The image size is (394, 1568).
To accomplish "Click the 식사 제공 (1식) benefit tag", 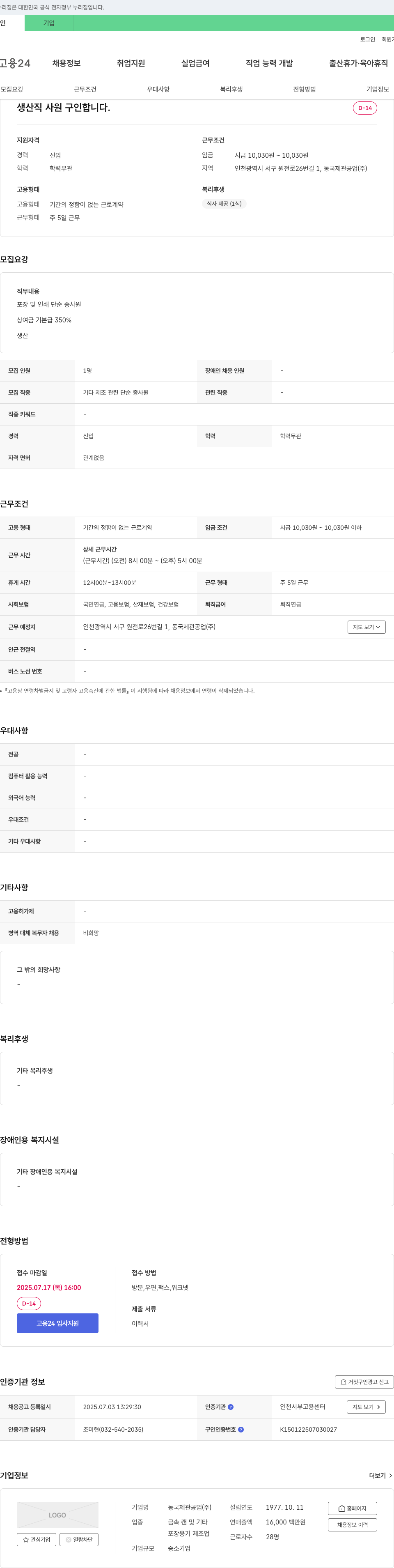I will pos(224,204).
